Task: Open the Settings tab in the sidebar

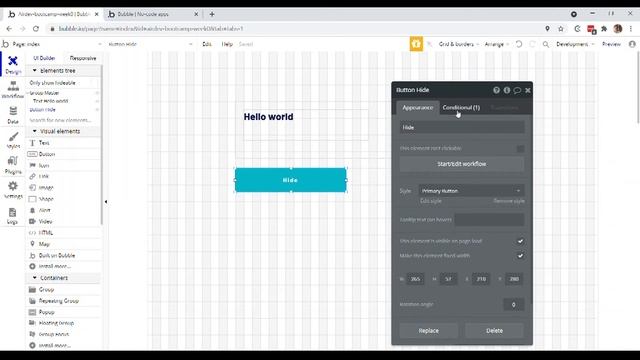Action: pos(13,190)
